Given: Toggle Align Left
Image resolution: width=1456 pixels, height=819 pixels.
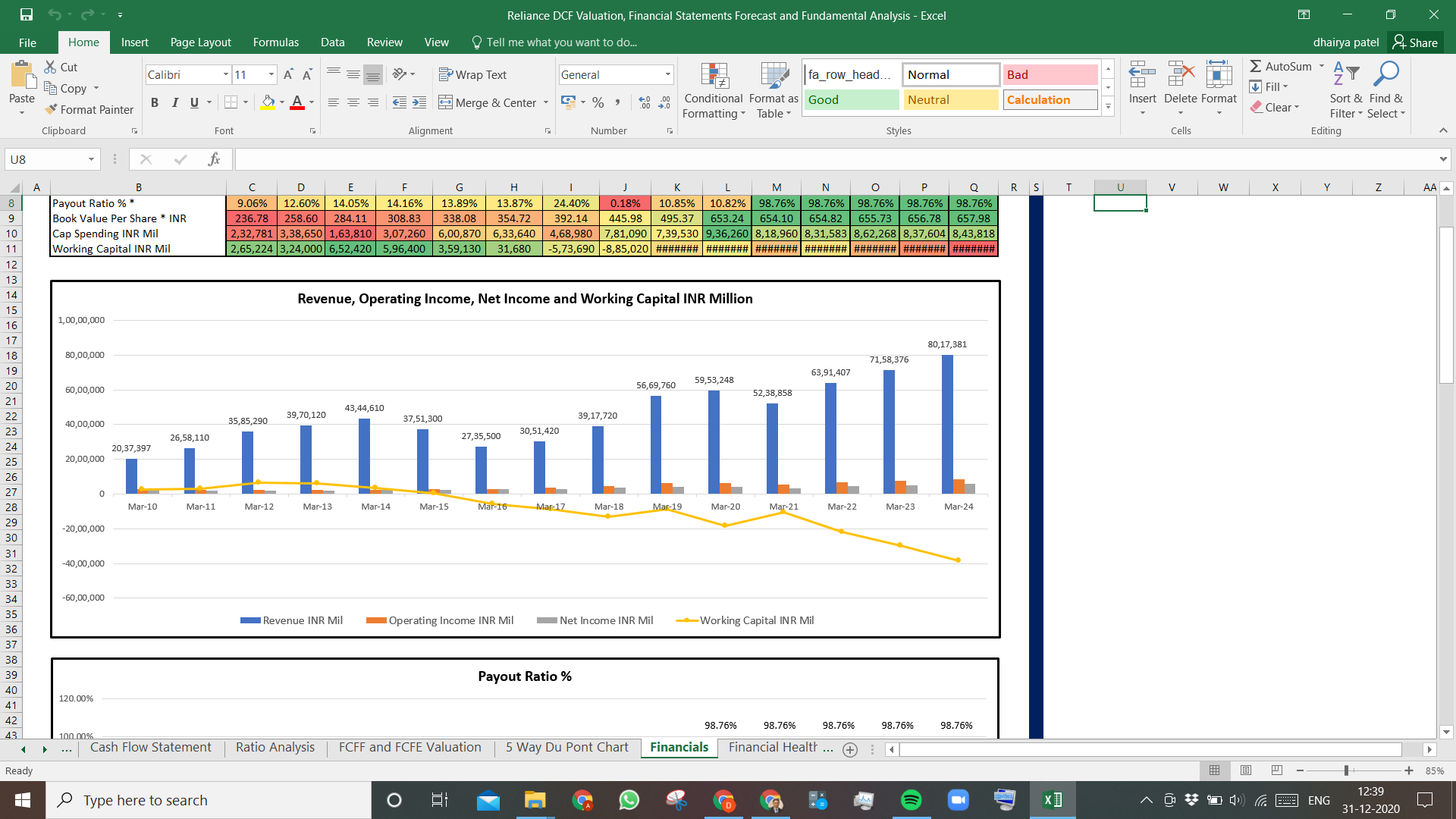Looking at the screenshot, I should pyautogui.click(x=334, y=102).
